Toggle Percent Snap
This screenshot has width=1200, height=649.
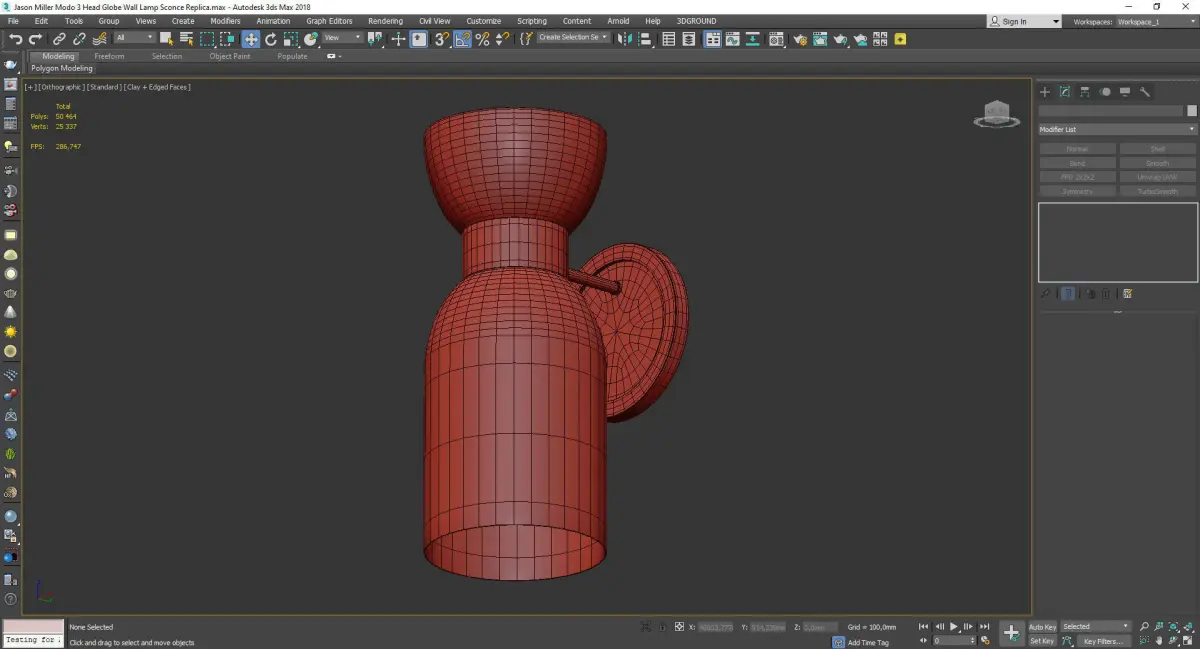(x=483, y=39)
